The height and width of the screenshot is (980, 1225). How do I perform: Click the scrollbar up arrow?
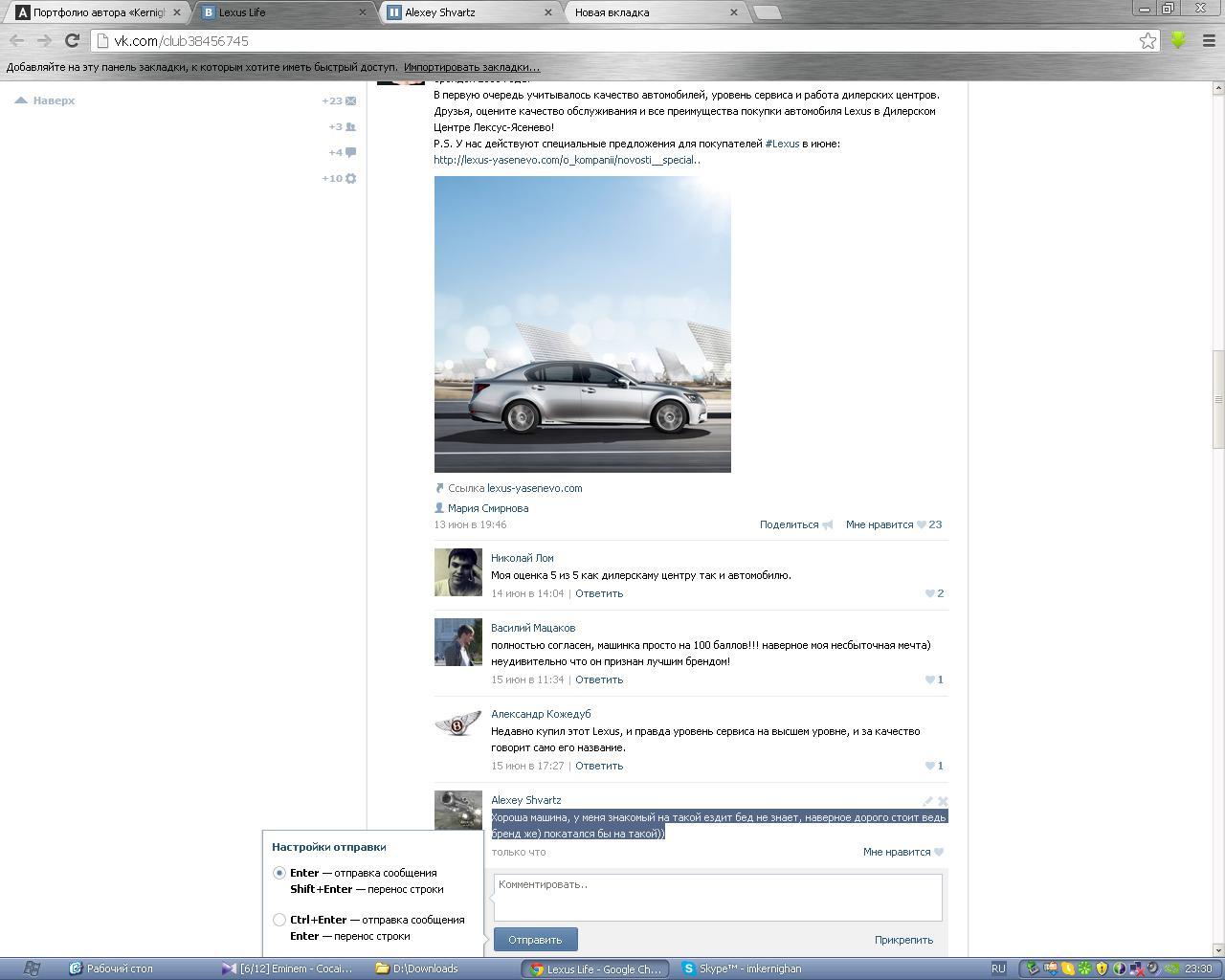pos(1217,88)
